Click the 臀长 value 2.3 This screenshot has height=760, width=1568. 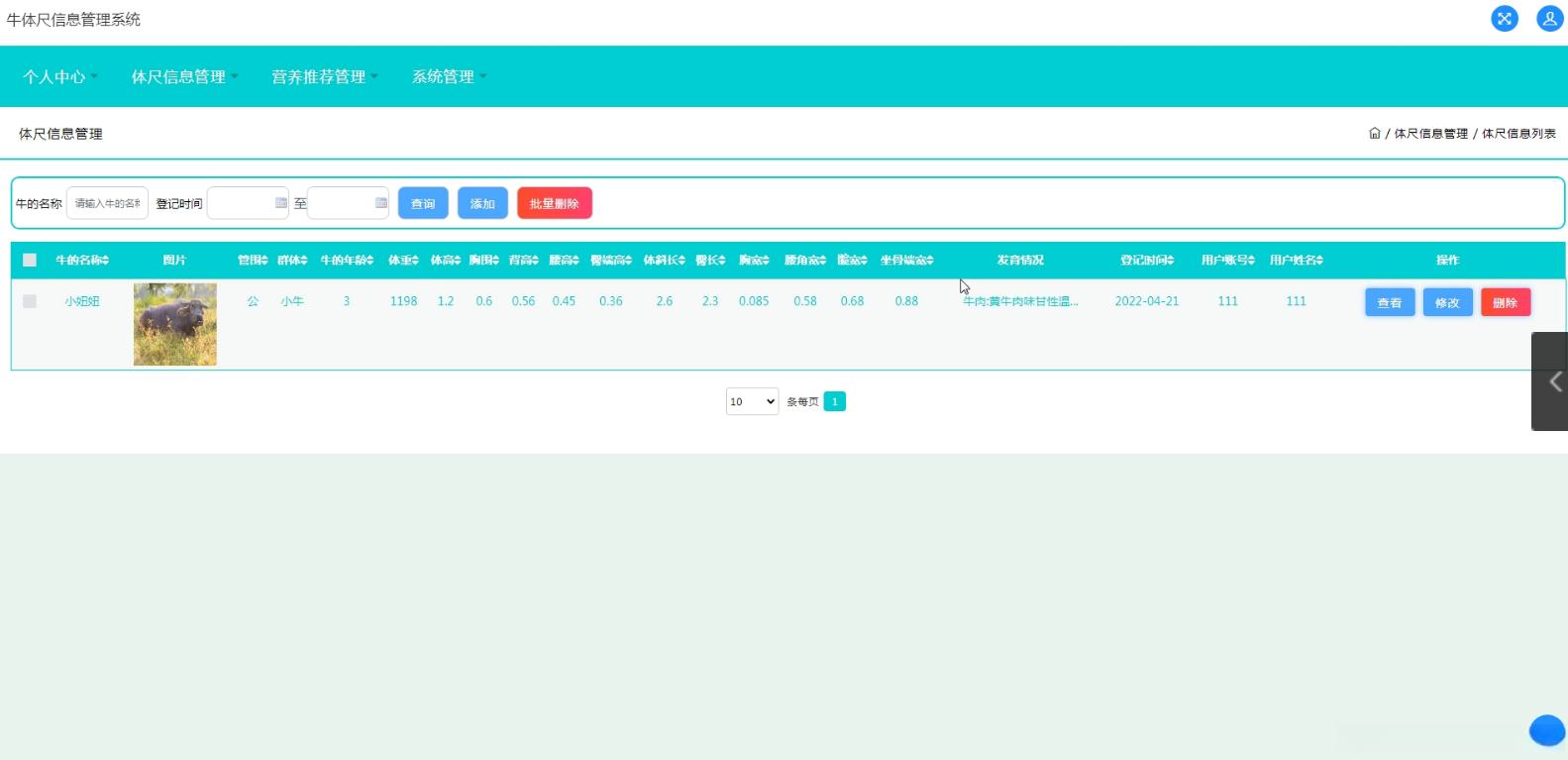point(710,301)
